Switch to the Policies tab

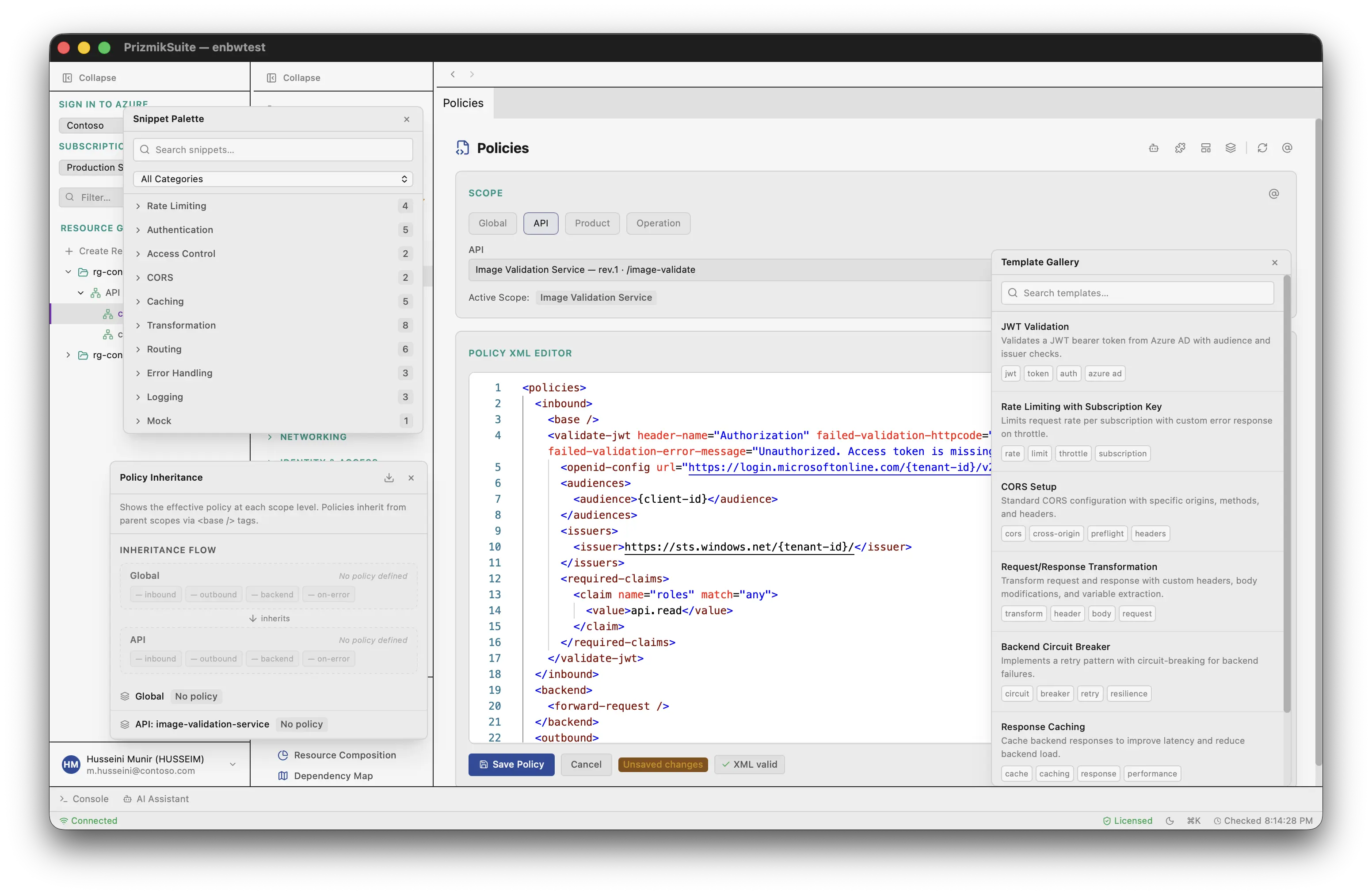point(464,103)
